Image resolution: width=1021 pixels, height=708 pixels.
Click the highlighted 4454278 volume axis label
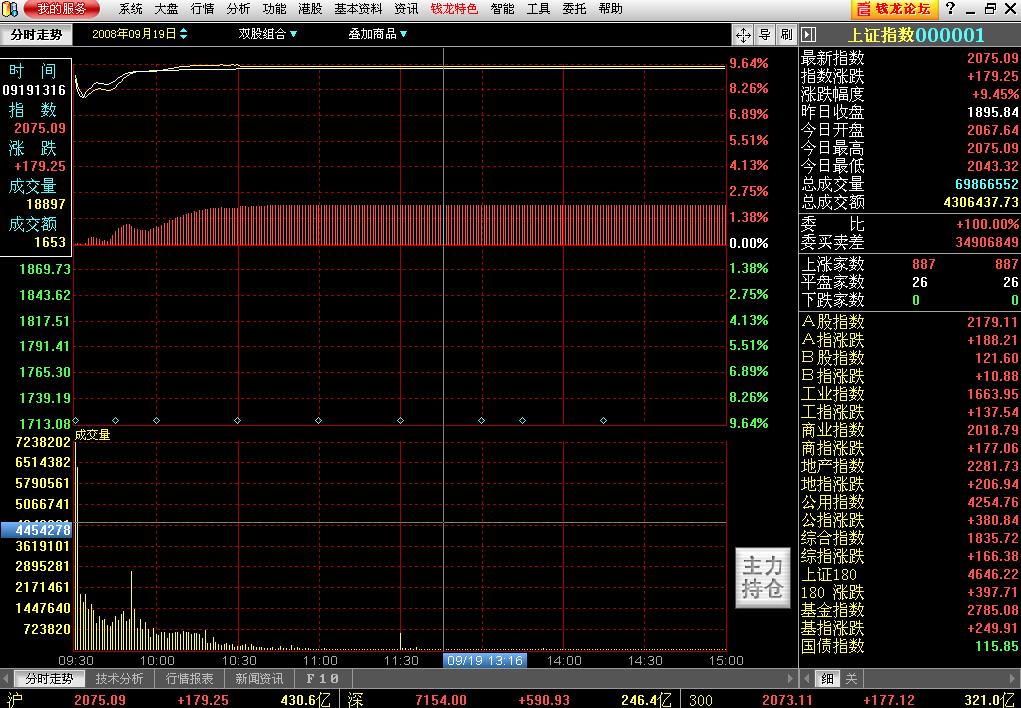[x=36, y=530]
